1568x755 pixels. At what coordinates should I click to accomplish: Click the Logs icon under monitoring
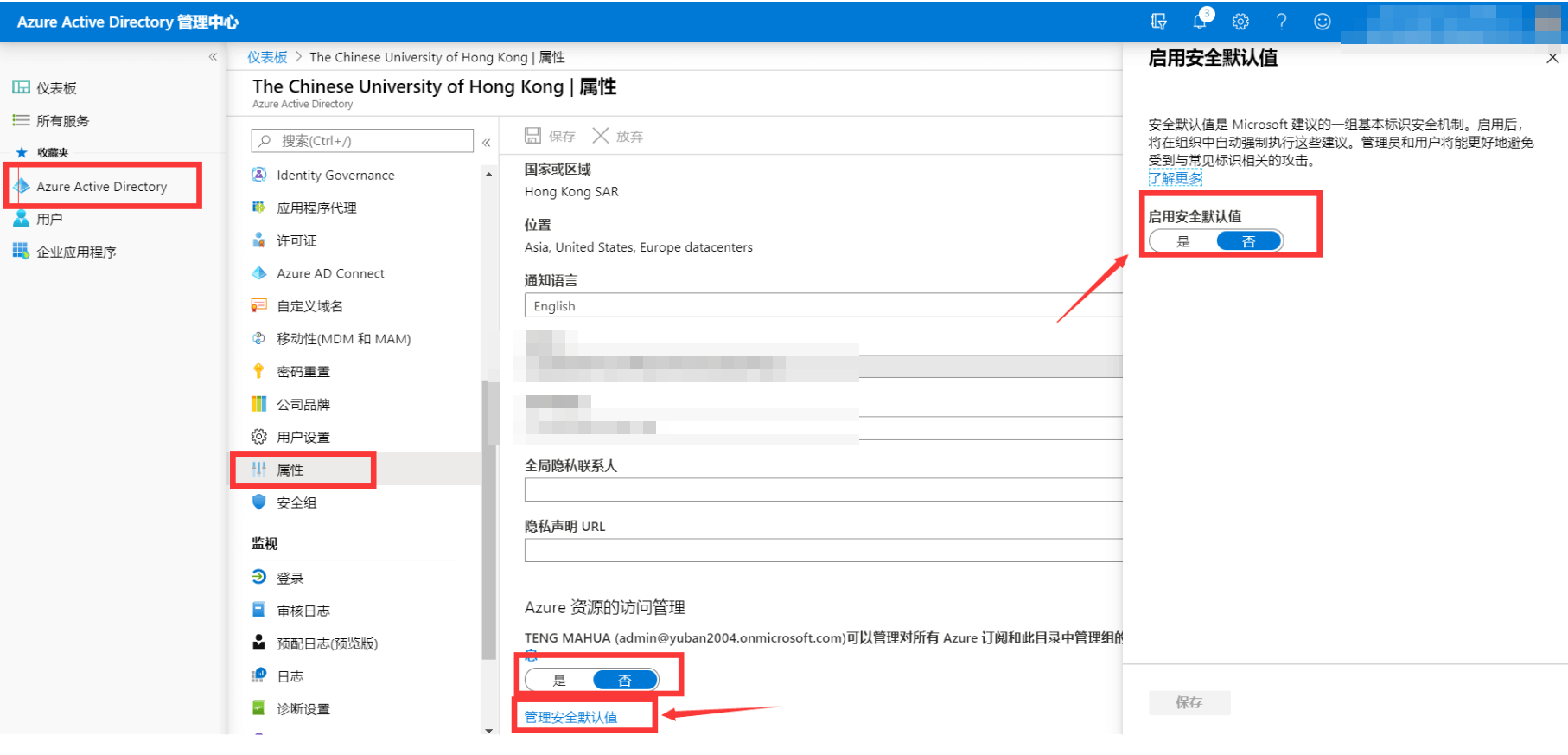258,675
